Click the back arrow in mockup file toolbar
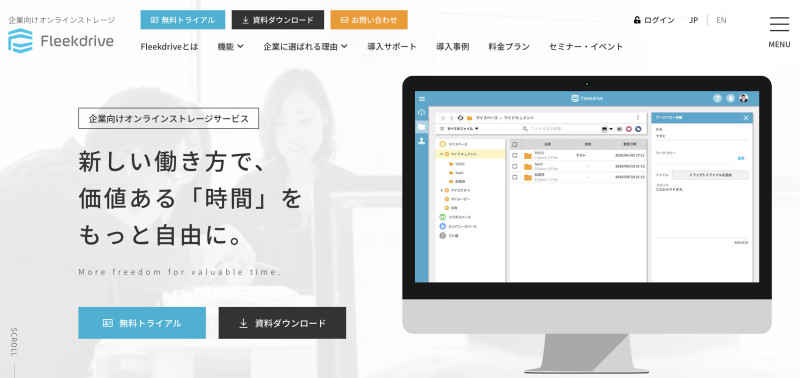The width and height of the screenshot is (800, 378). click(443, 118)
